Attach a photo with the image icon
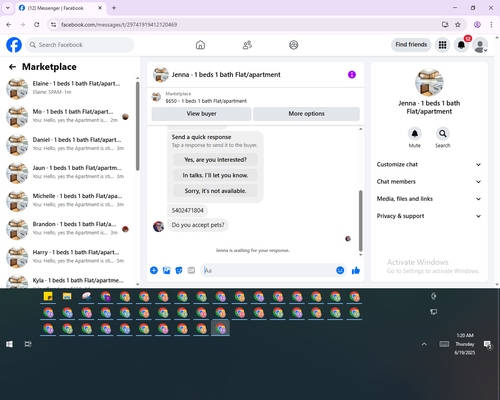The height and width of the screenshot is (400, 500). click(167, 270)
